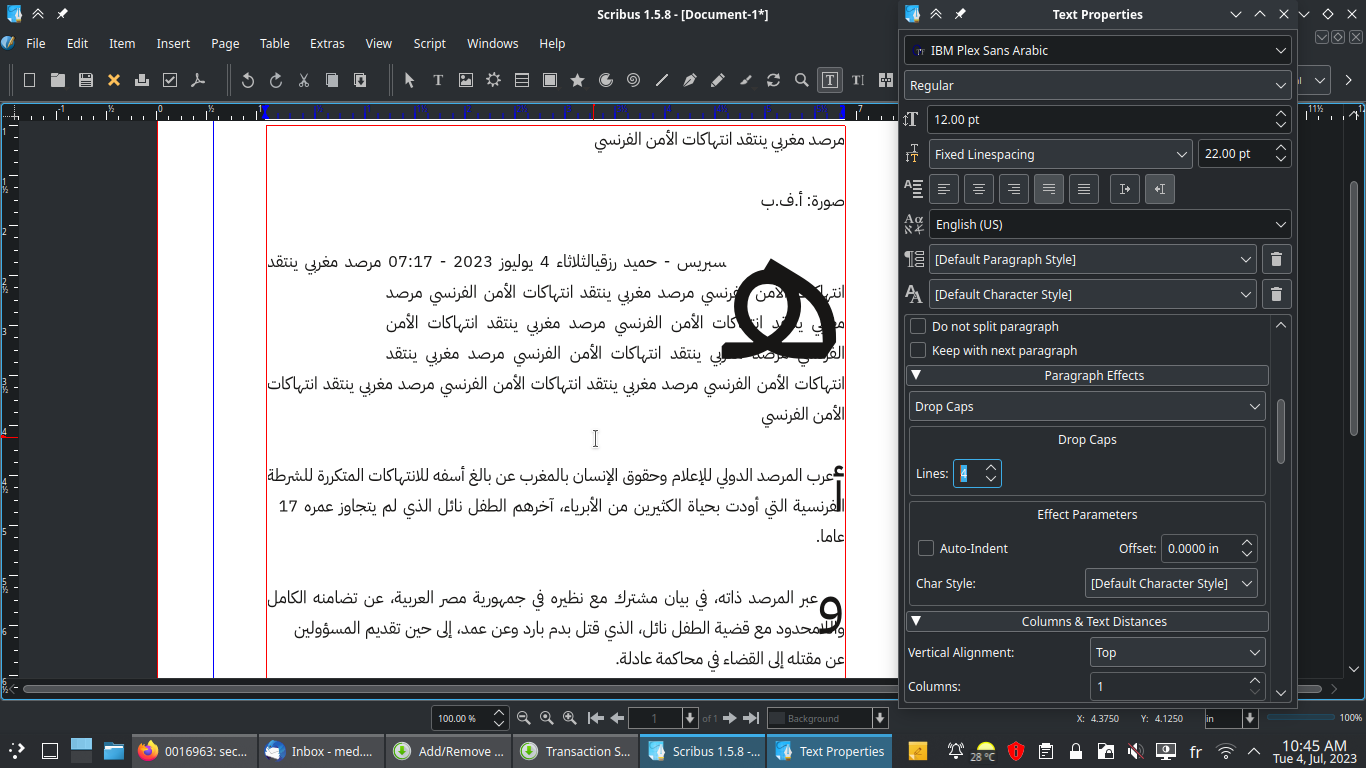Click the Align text center button
This screenshot has width=1366, height=768.
point(979,189)
